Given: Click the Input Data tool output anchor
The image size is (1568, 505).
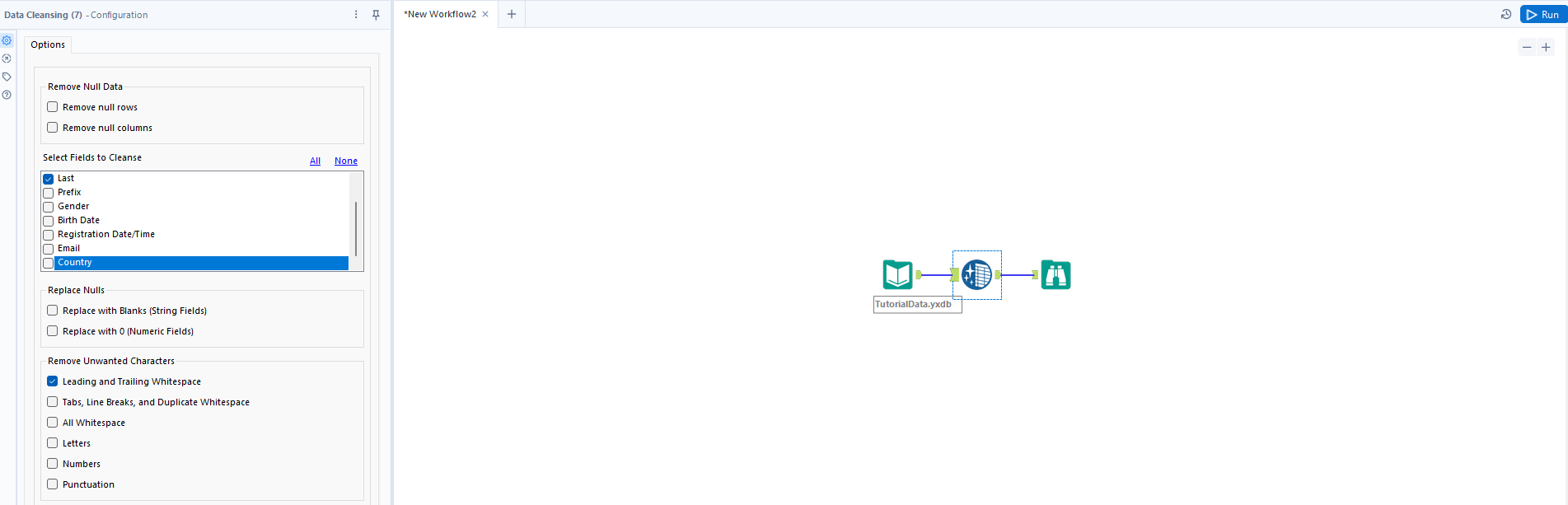Looking at the screenshot, I should click(919, 274).
